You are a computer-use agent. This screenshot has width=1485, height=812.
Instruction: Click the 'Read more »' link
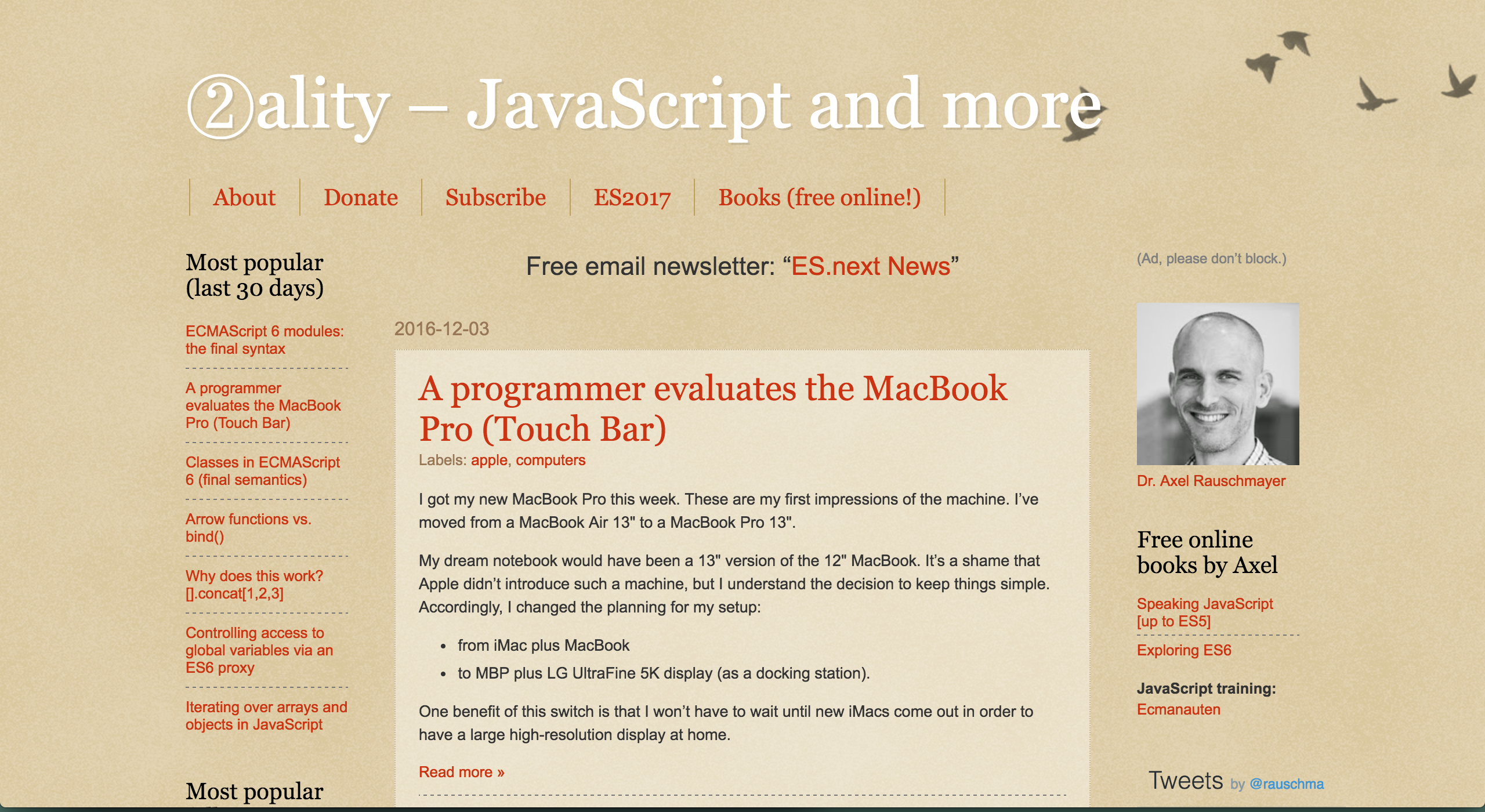tap(462, 772)
